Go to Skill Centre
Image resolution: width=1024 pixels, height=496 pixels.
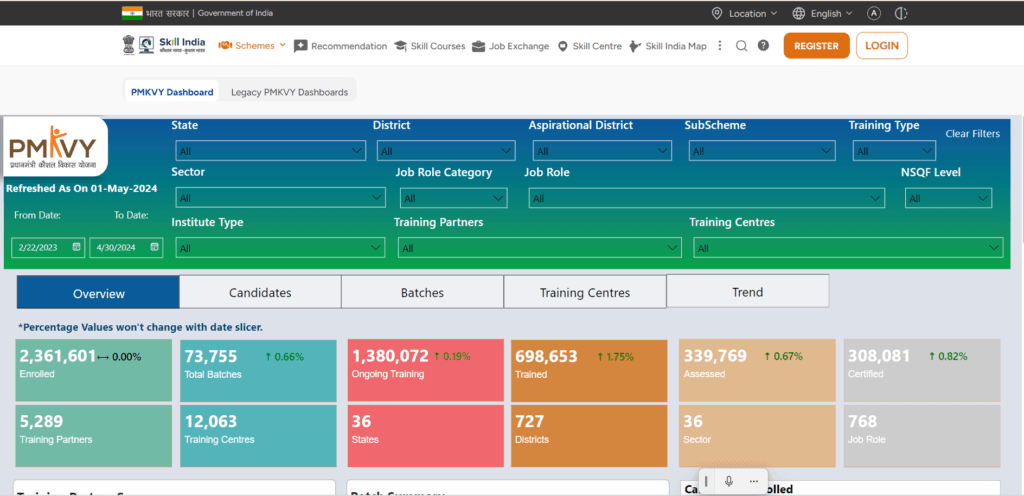click(x=590, y=46)
